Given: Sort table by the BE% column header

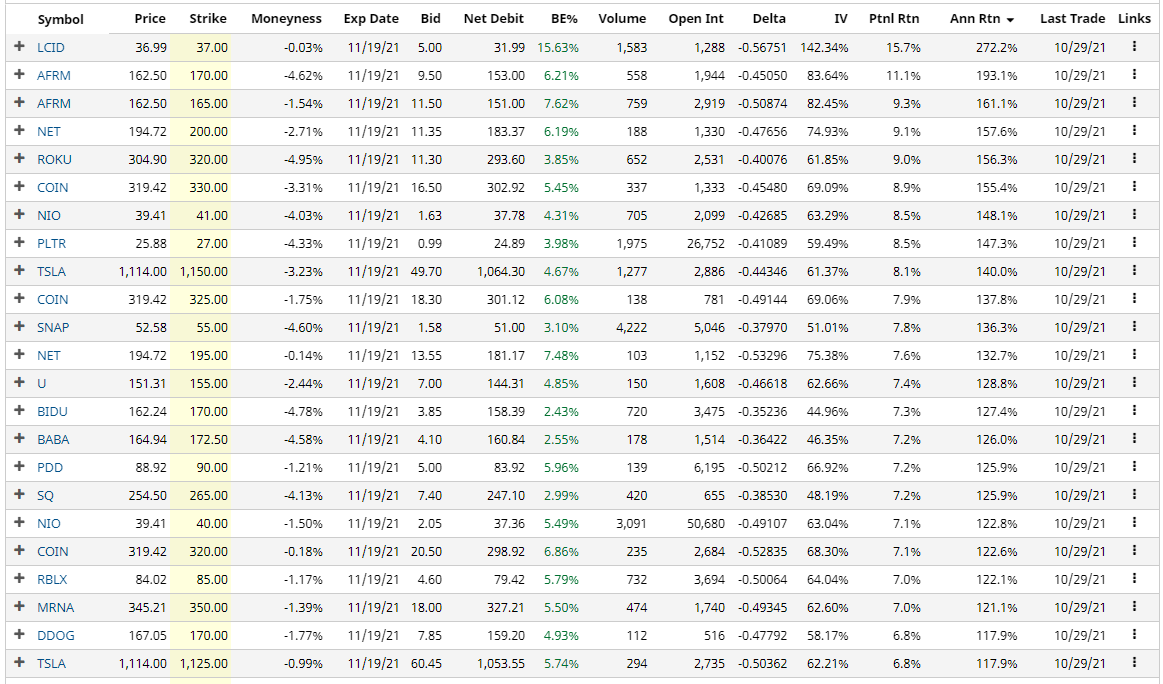Looking at the screenshot, I should pyautogui.click(x=564, y=19).
